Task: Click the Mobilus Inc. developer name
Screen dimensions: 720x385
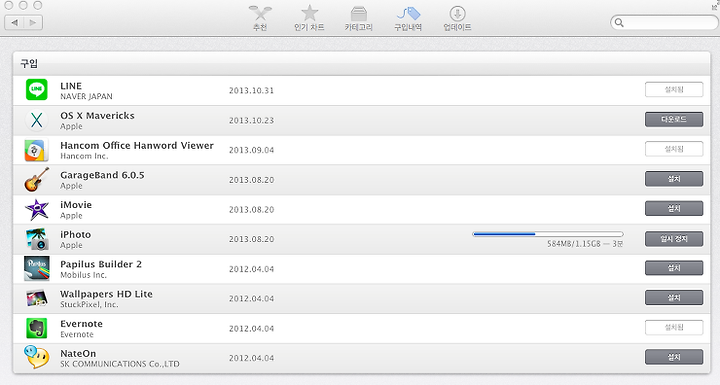Action: pos(83,275)
